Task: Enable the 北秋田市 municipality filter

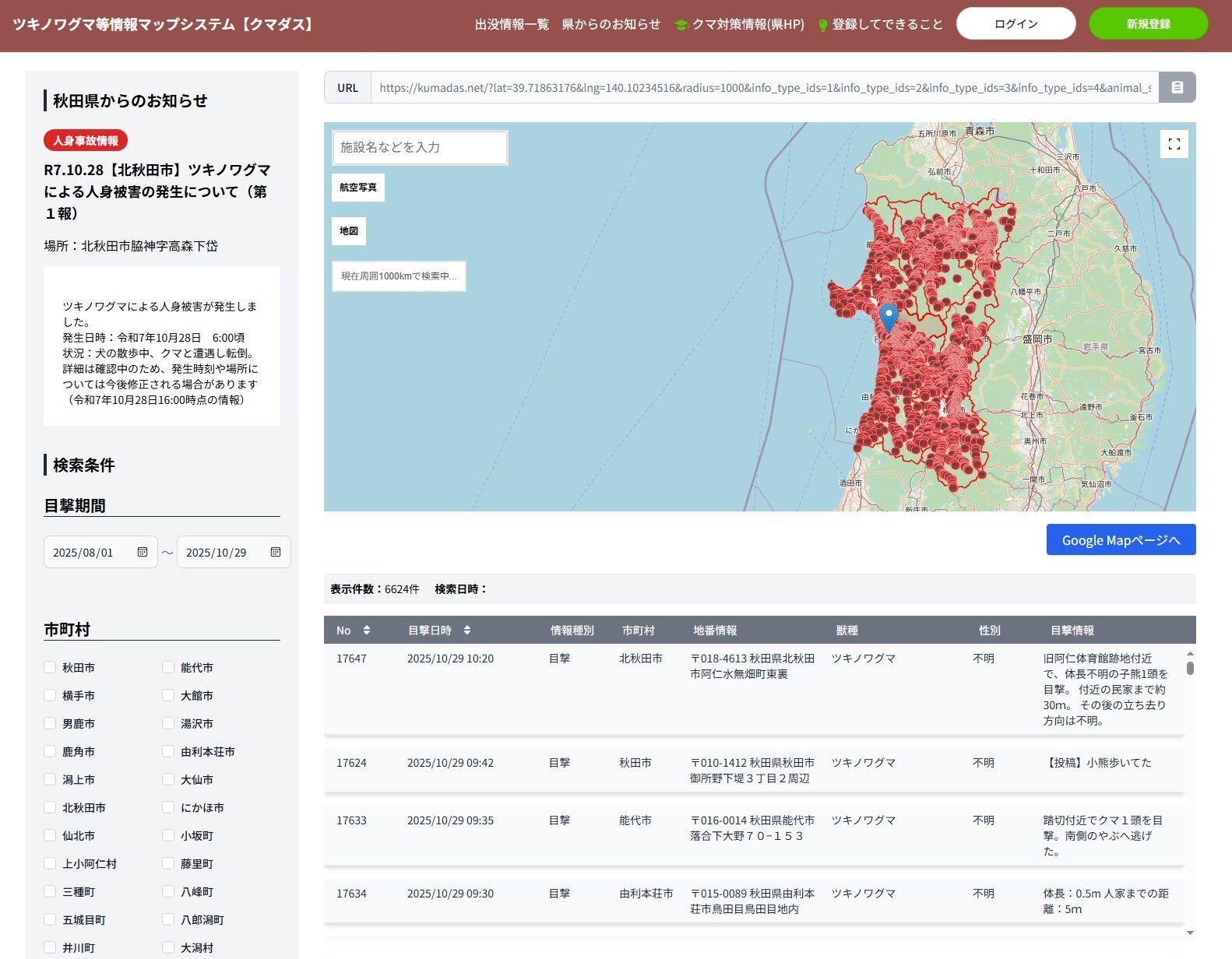Action: (x=50, y=807)
